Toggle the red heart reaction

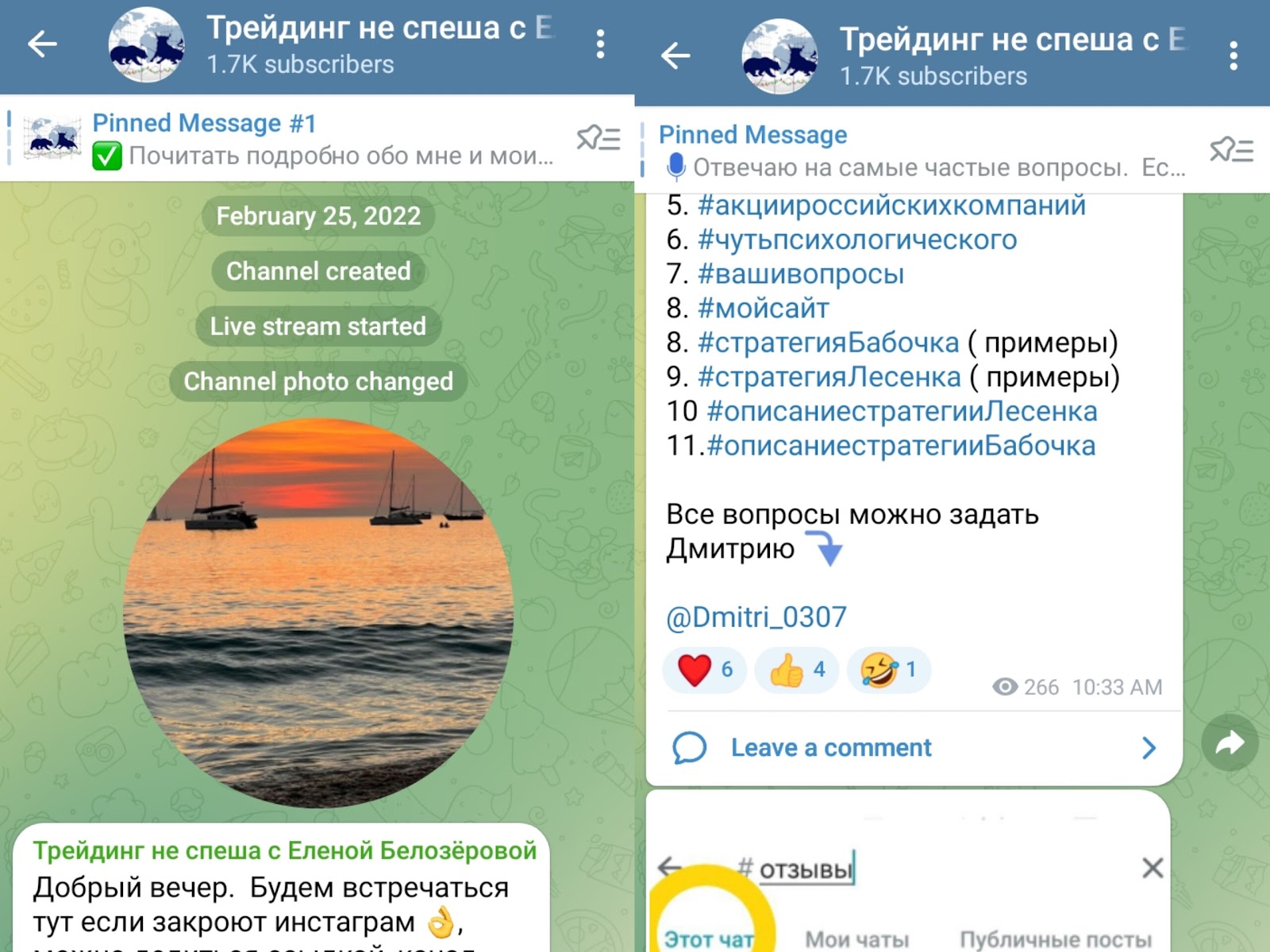[704, 670]
